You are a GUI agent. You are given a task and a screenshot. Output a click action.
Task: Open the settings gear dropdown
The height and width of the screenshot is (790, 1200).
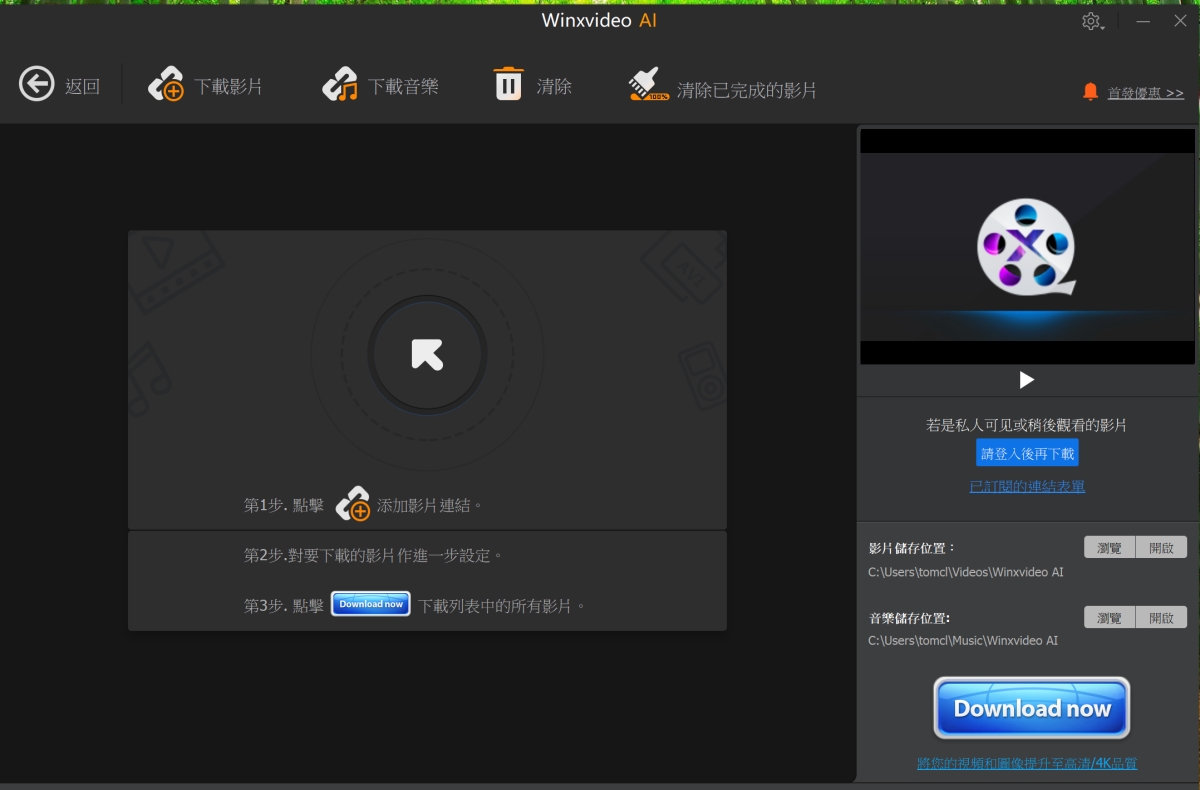coord(1092,21)
